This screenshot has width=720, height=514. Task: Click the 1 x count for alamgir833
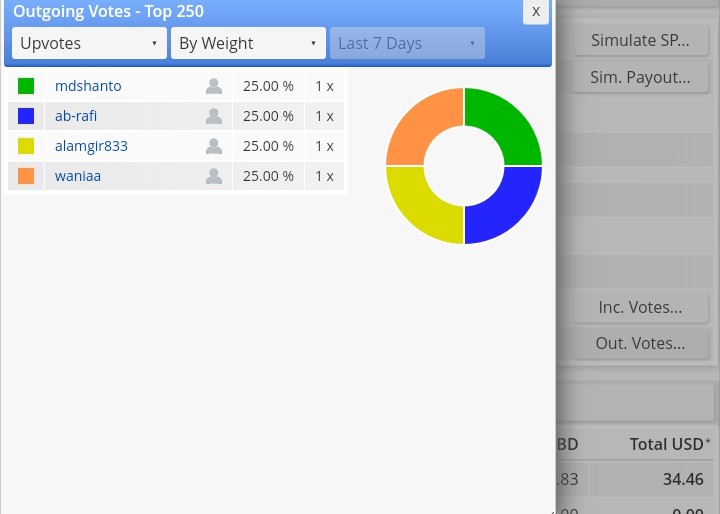(x=324, y=146)
